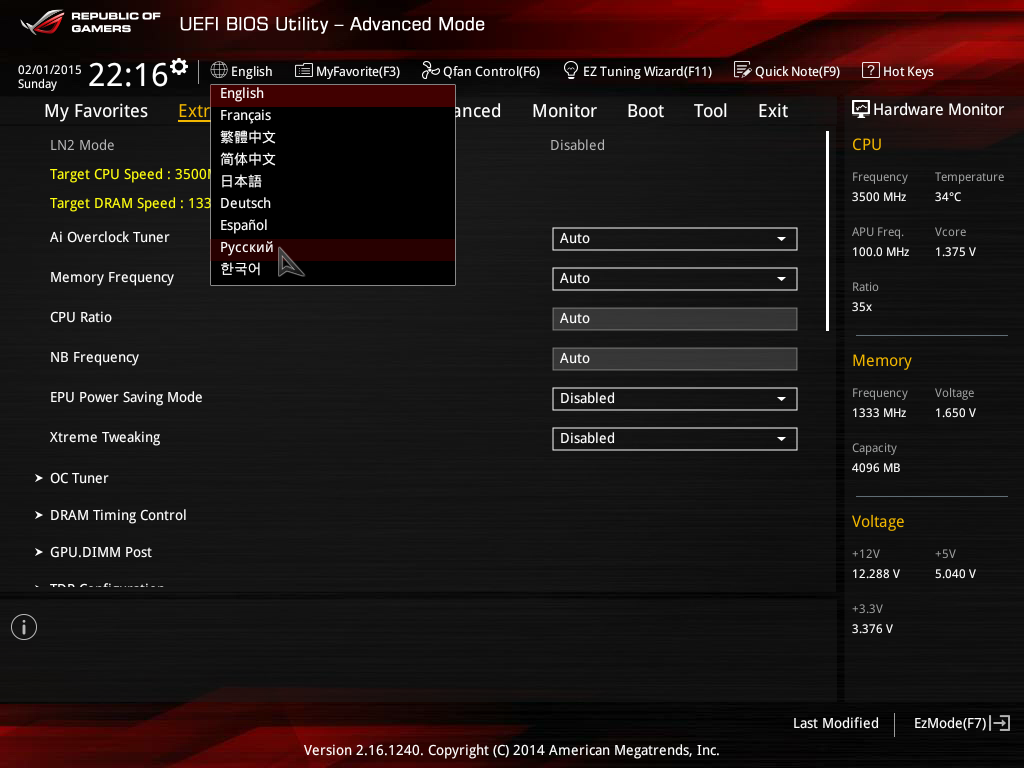Choose 한국어 language option
1024x768 pixels.
tap(332, 269)
